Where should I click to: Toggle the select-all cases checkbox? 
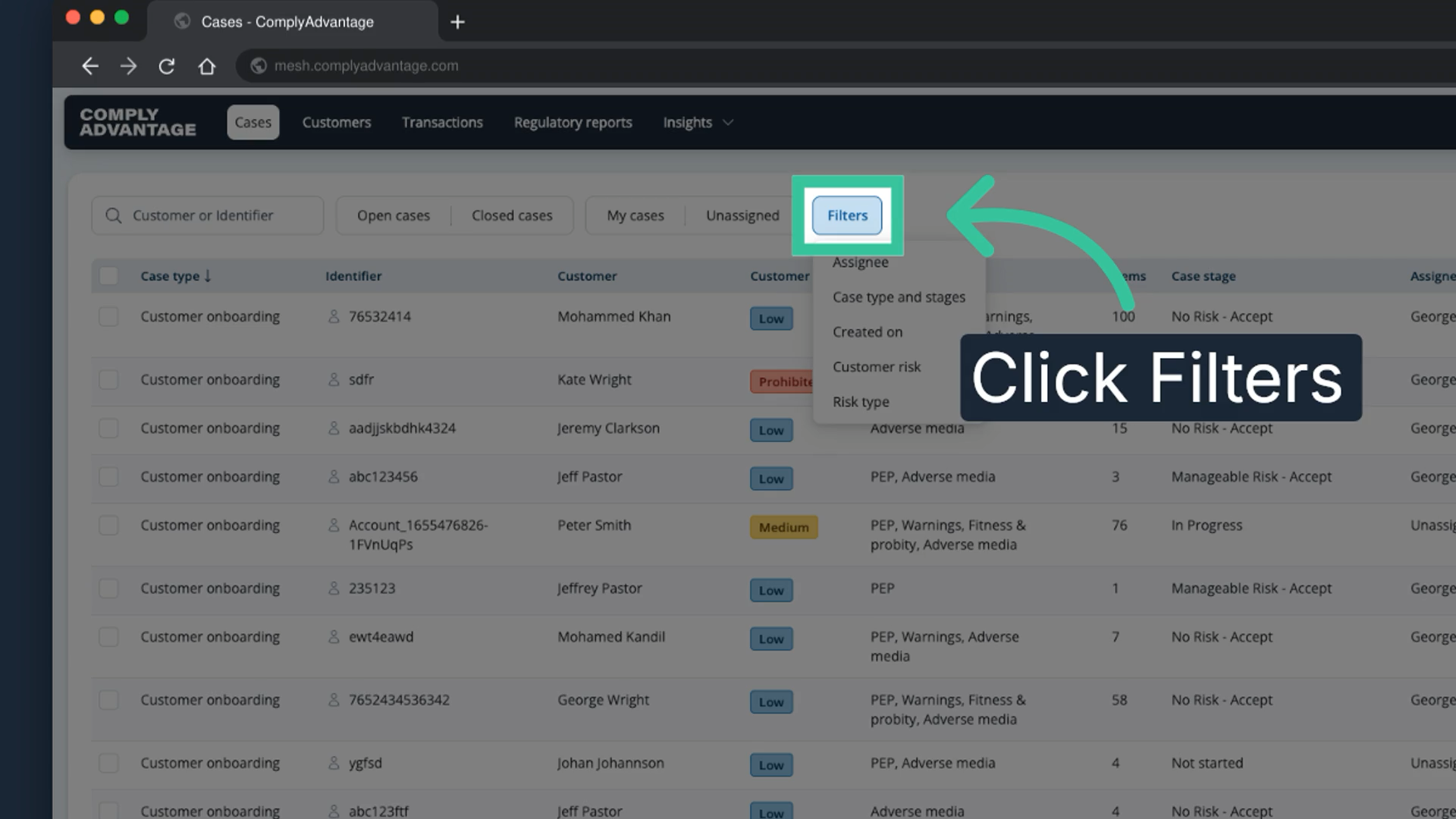108,276
